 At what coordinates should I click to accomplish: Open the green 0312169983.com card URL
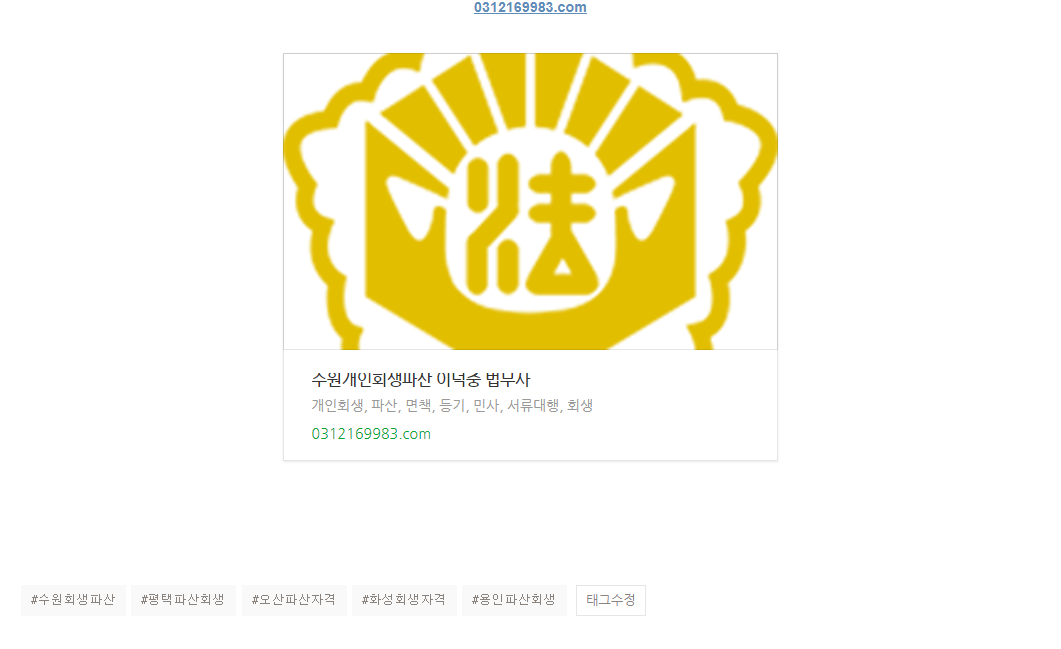[371, 434]
